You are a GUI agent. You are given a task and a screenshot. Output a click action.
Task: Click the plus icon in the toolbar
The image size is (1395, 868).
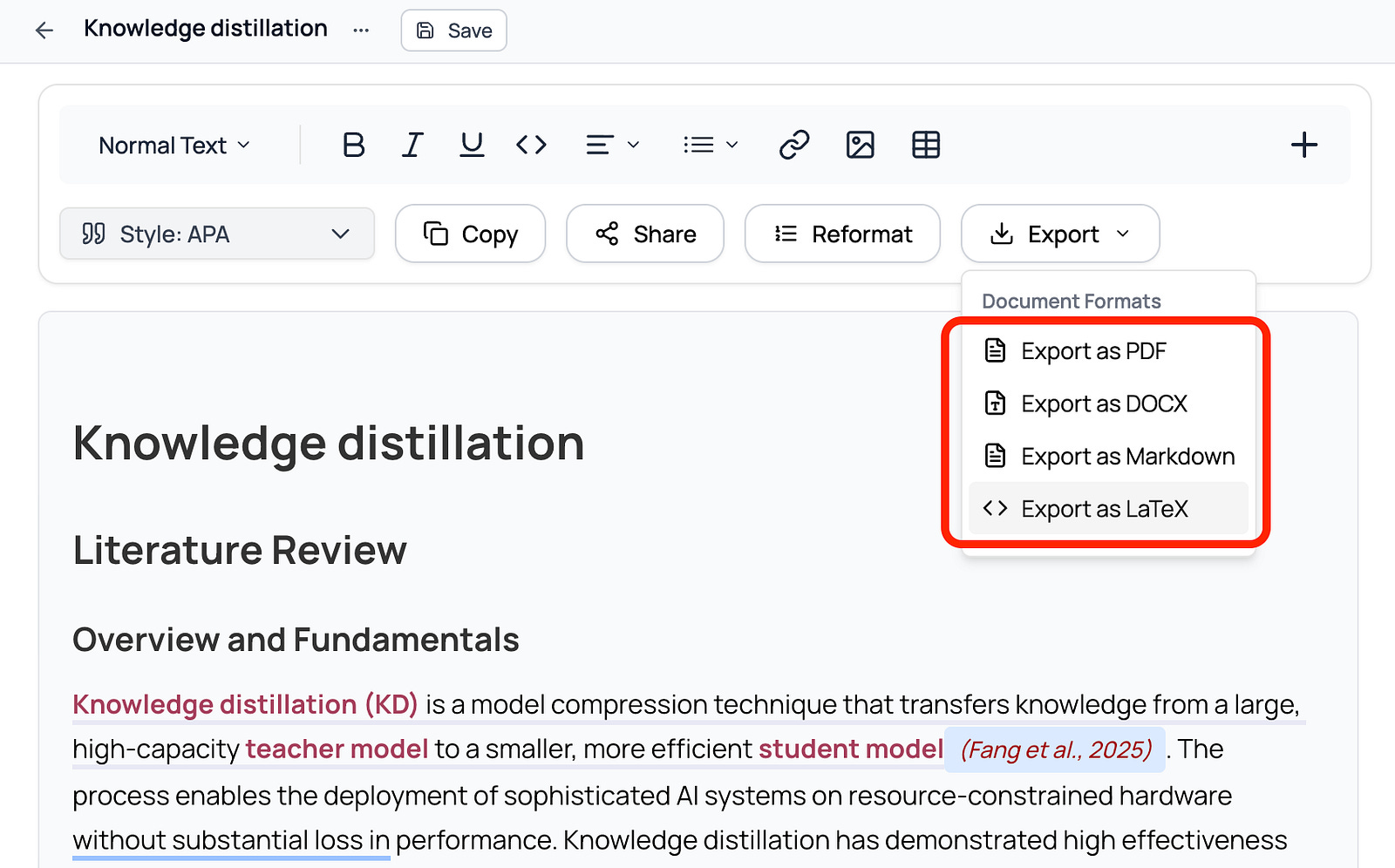[1303, 145]
